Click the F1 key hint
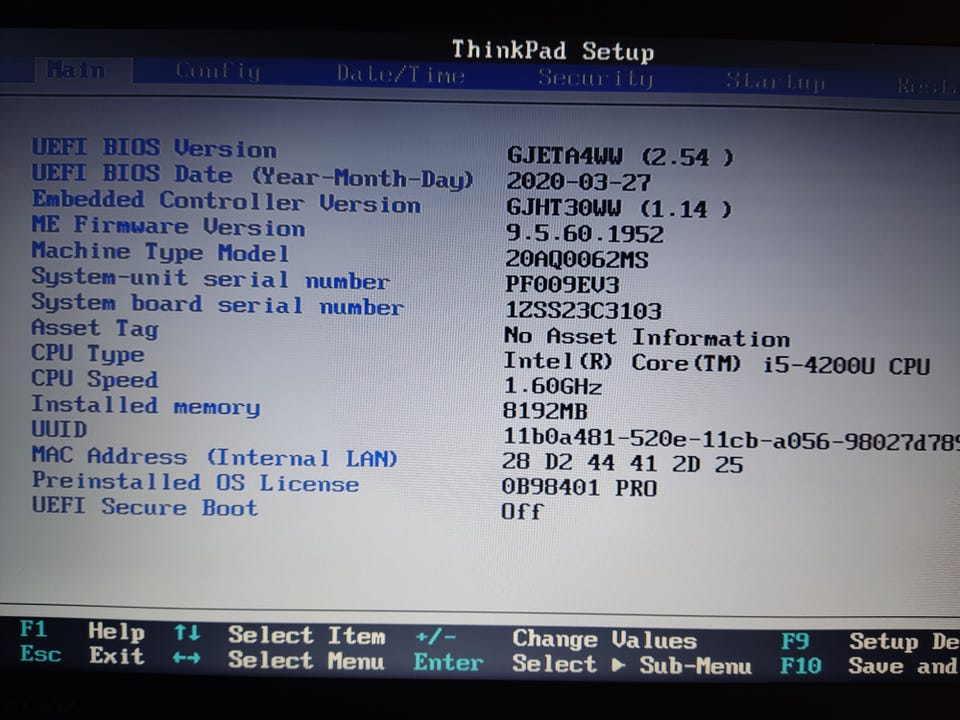 coord(33,629)
